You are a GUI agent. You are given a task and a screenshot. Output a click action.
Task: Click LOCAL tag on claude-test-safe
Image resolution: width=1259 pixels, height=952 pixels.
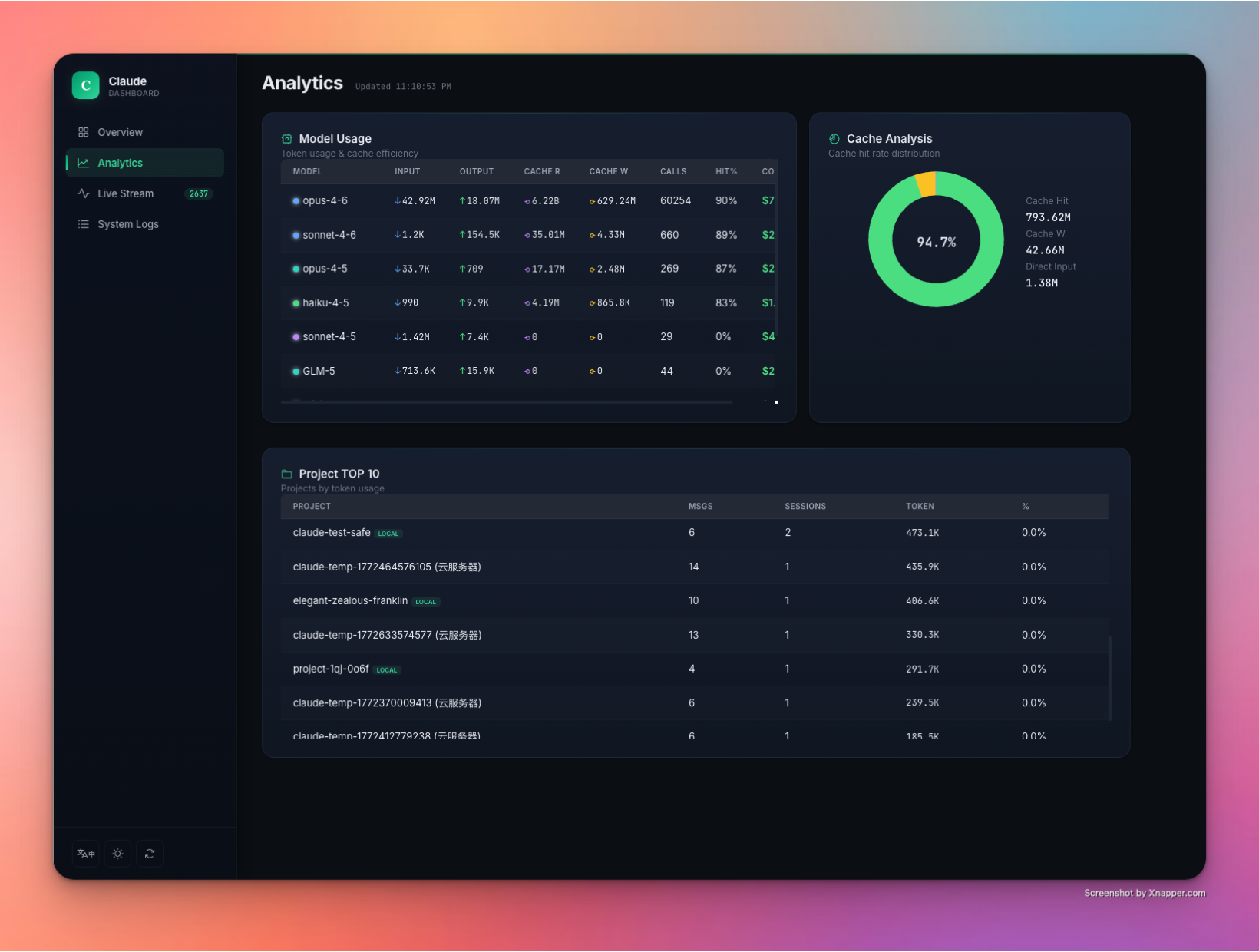click(x=388, y=534)
